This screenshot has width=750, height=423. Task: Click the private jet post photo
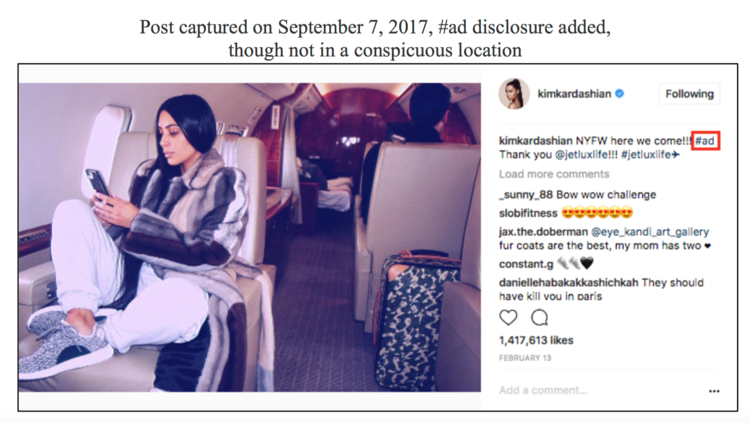point(250,237)
